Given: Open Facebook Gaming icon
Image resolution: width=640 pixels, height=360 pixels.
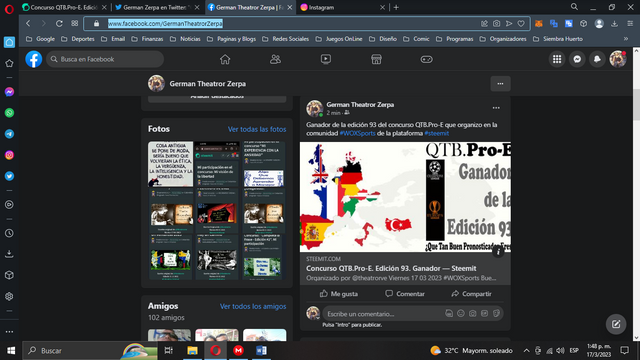Looking at the screenshot, I should click(427, 59).
